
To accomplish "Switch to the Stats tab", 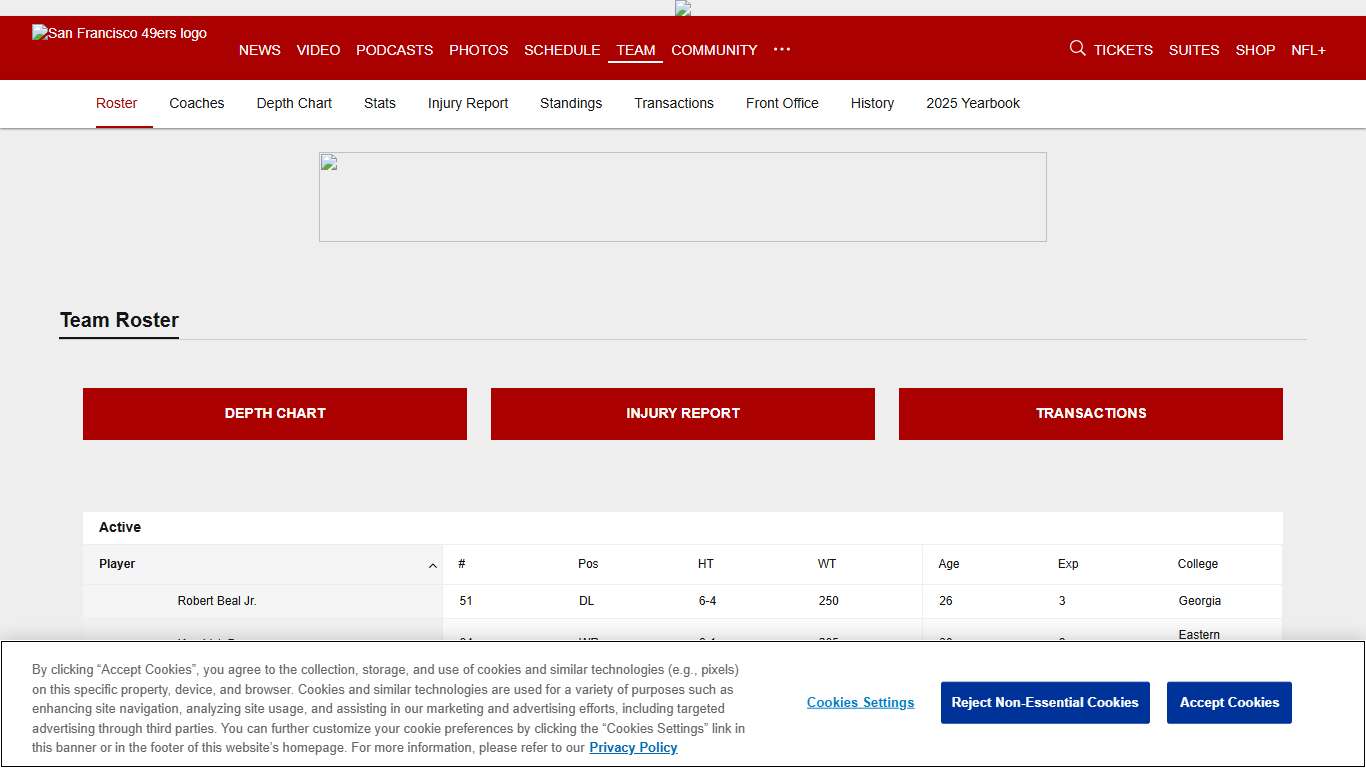I will click(x=380, y=103).
